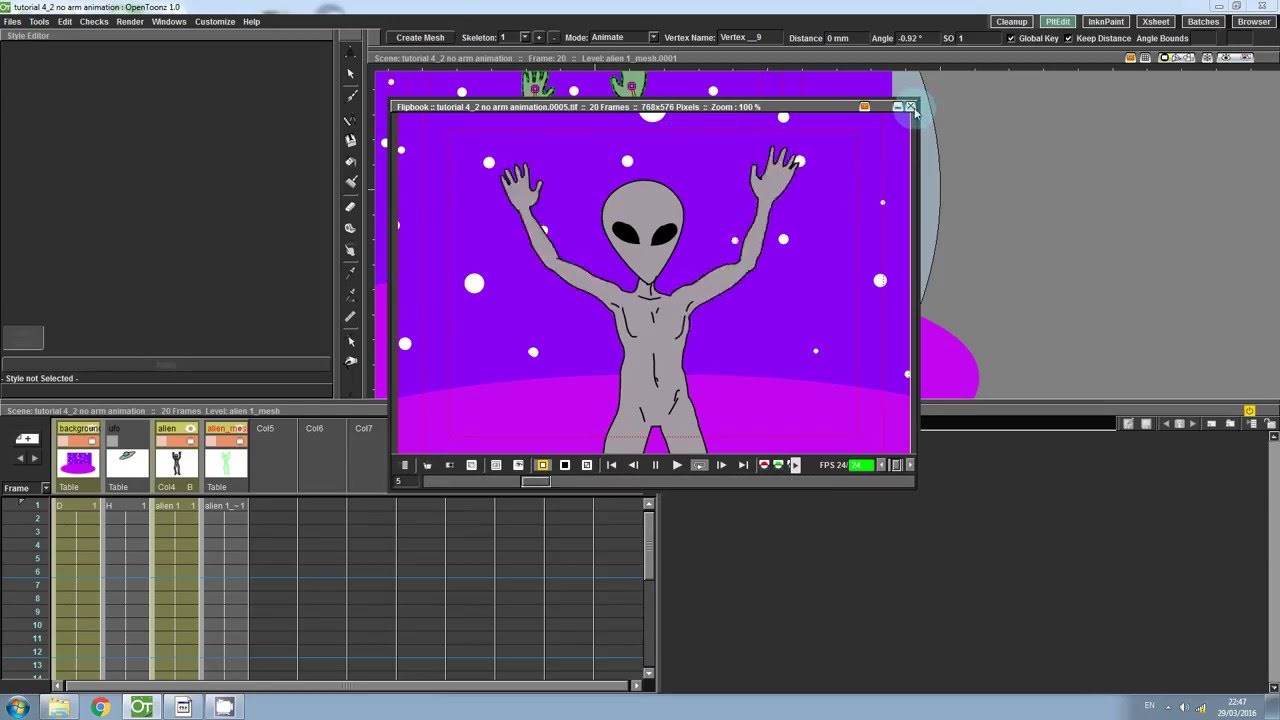Click the Vertex Name field
This screenshot has width=1280, height=720.
(750, 38)
